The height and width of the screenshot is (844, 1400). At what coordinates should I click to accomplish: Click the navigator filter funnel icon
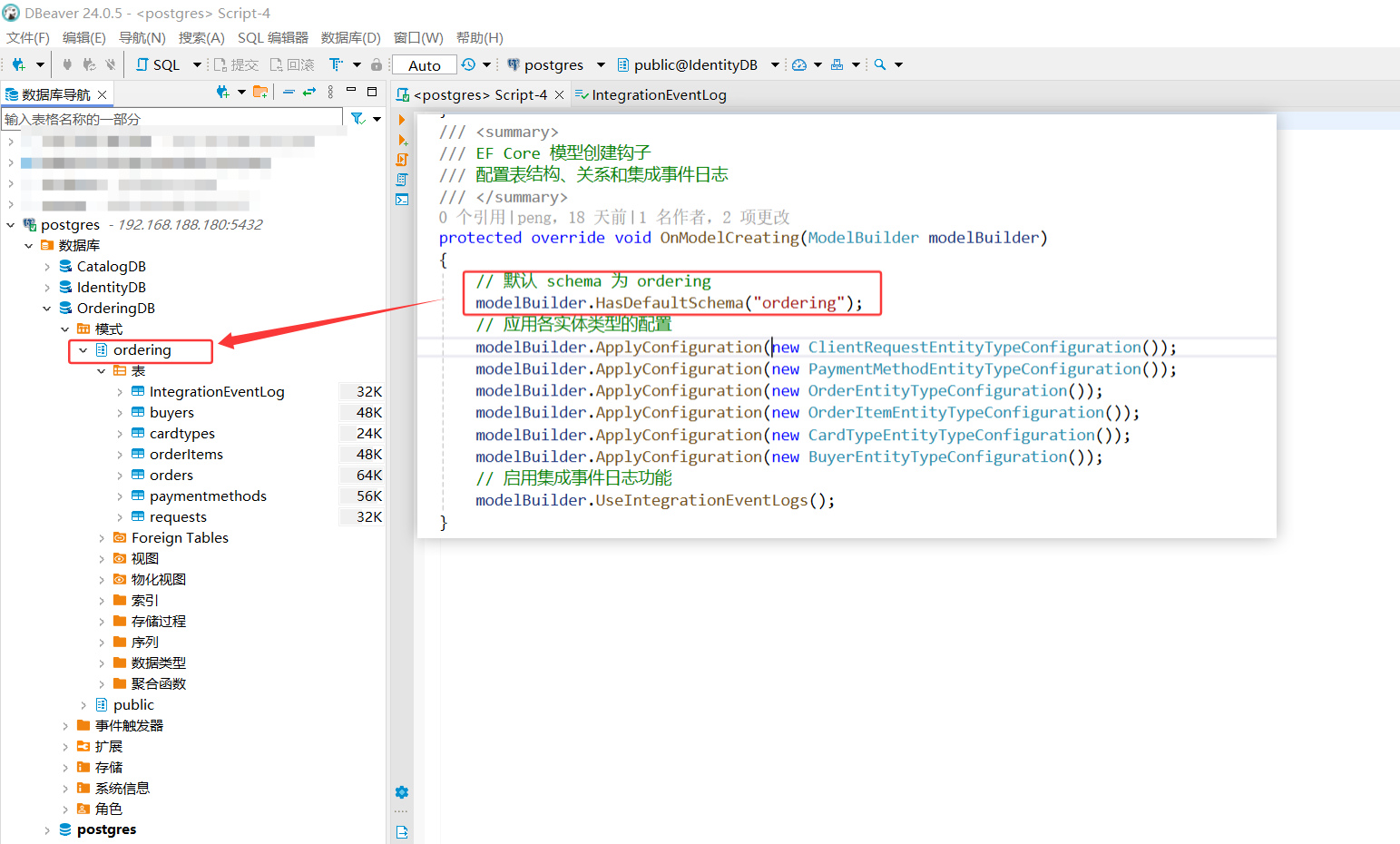(x=358, y=119)
